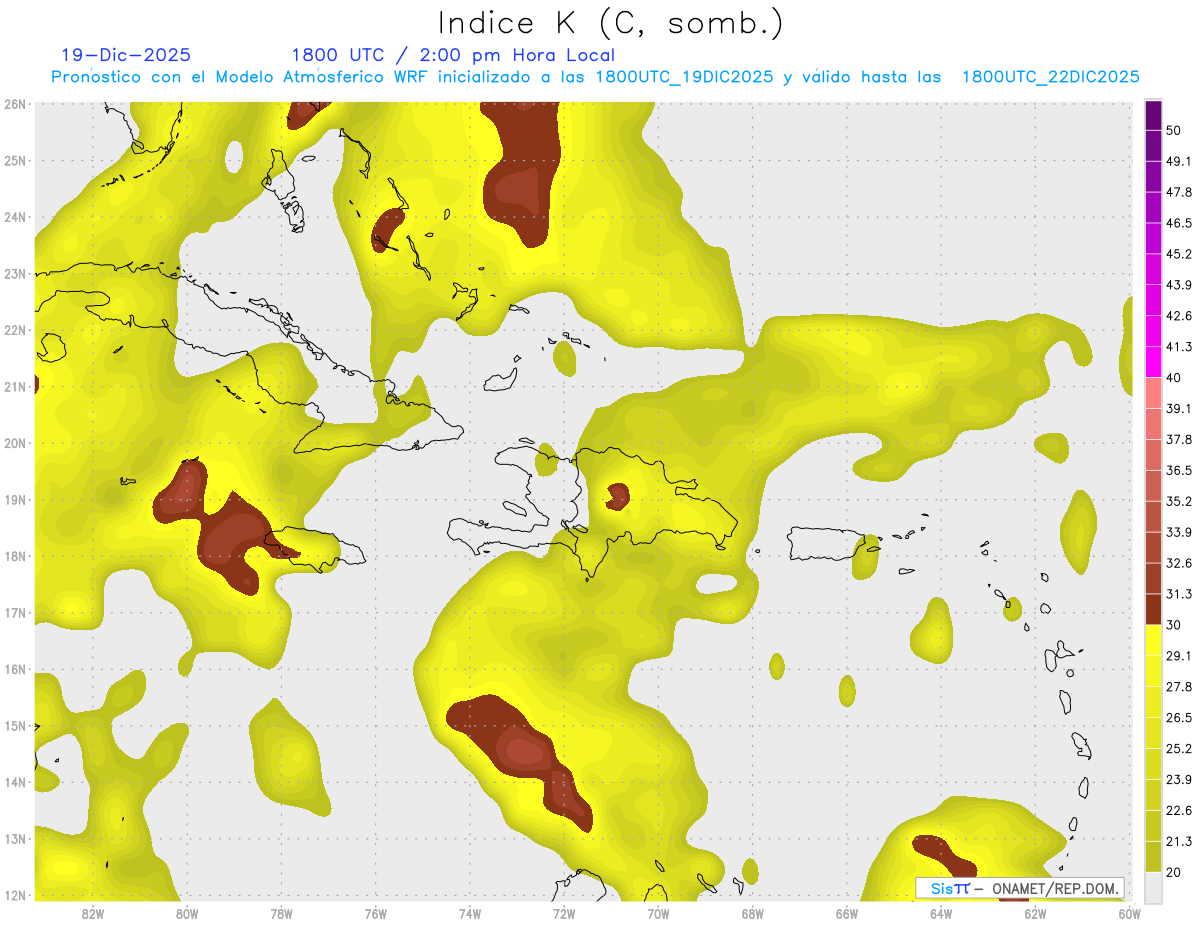The width and height of the screenshot is (1200, 927).
Task: Click the colorbar value 30
Action: coord(1175,625)
